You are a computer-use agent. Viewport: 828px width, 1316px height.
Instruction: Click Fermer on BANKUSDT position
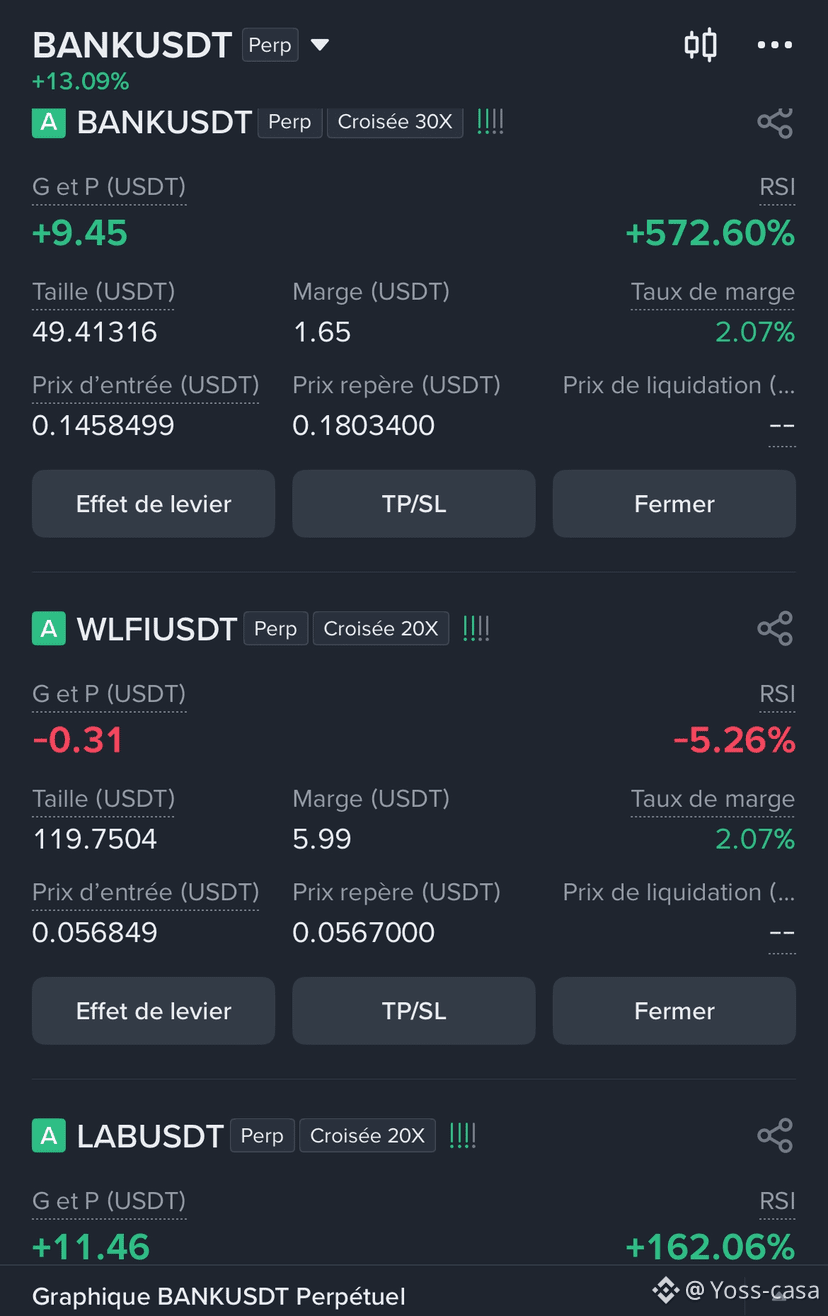tap(674, 504)
